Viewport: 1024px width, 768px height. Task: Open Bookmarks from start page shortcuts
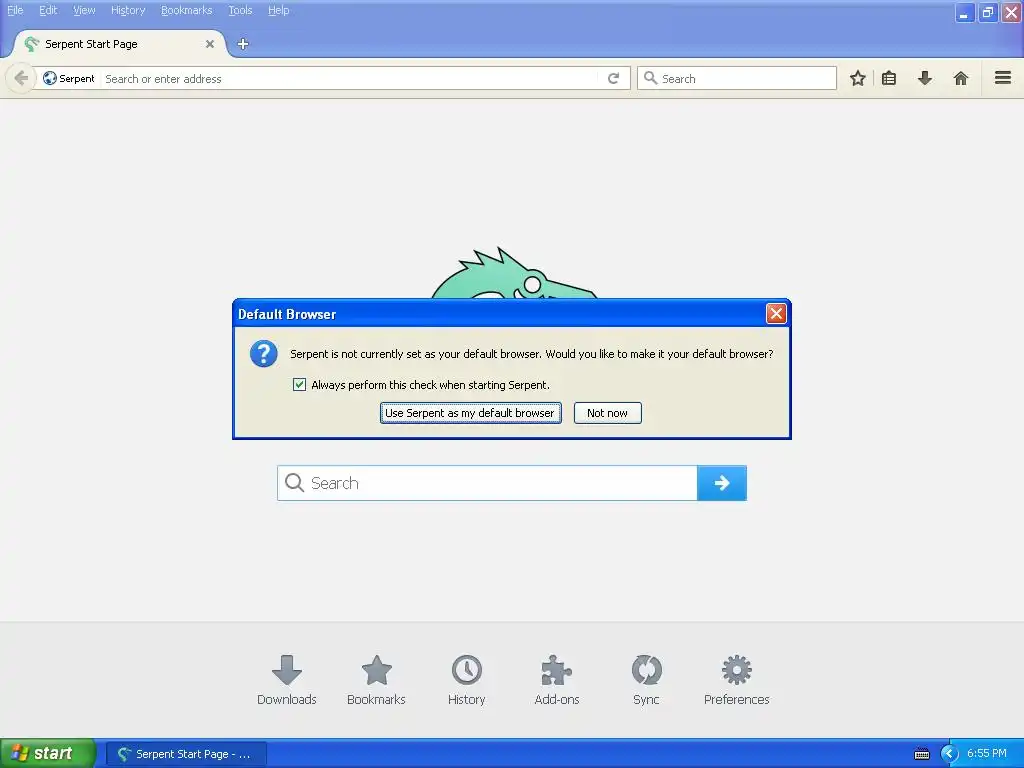tap(376, 680)
